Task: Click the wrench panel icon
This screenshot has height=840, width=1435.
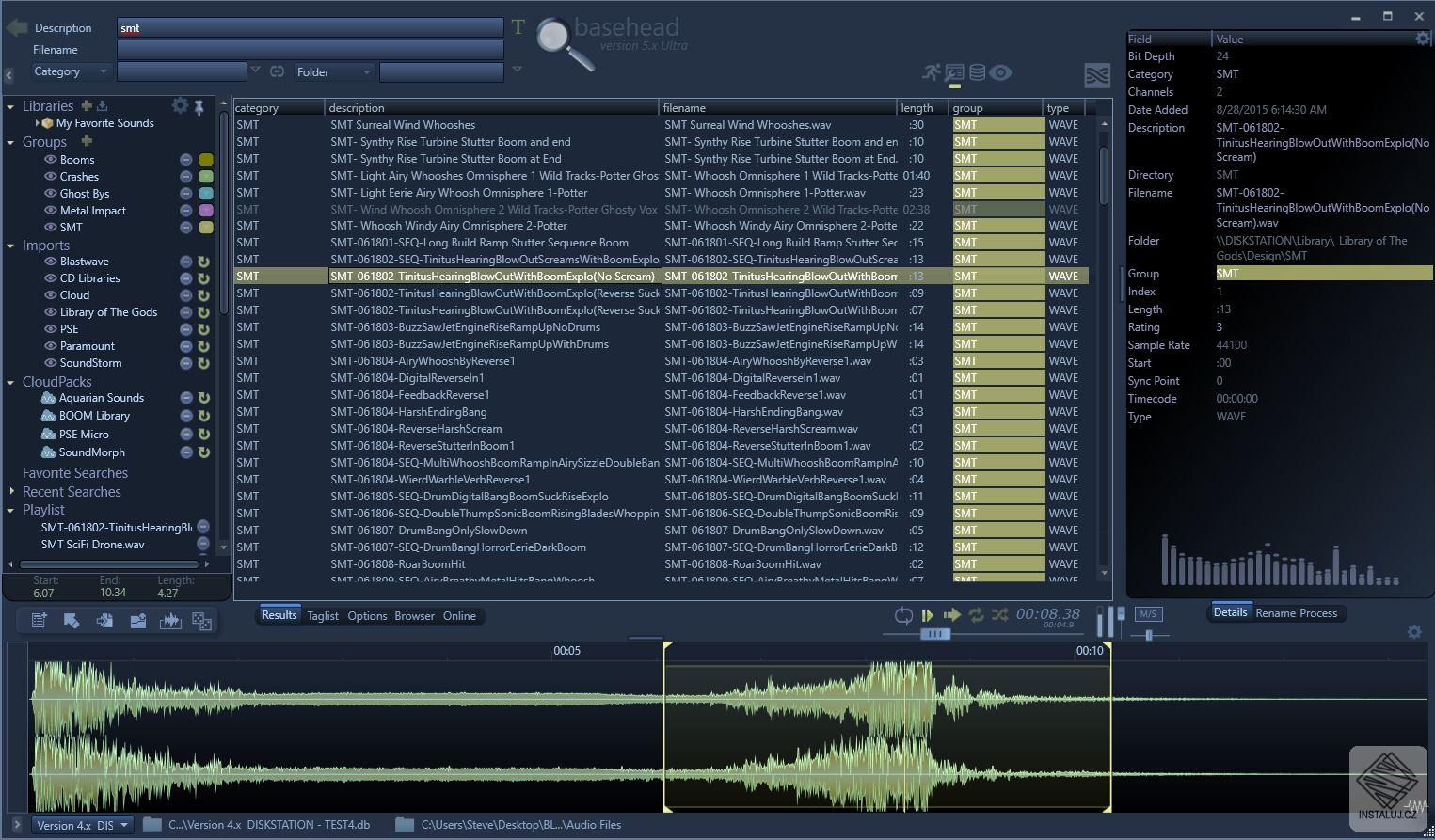Action: pyautogui.click(x=954, y=72)
